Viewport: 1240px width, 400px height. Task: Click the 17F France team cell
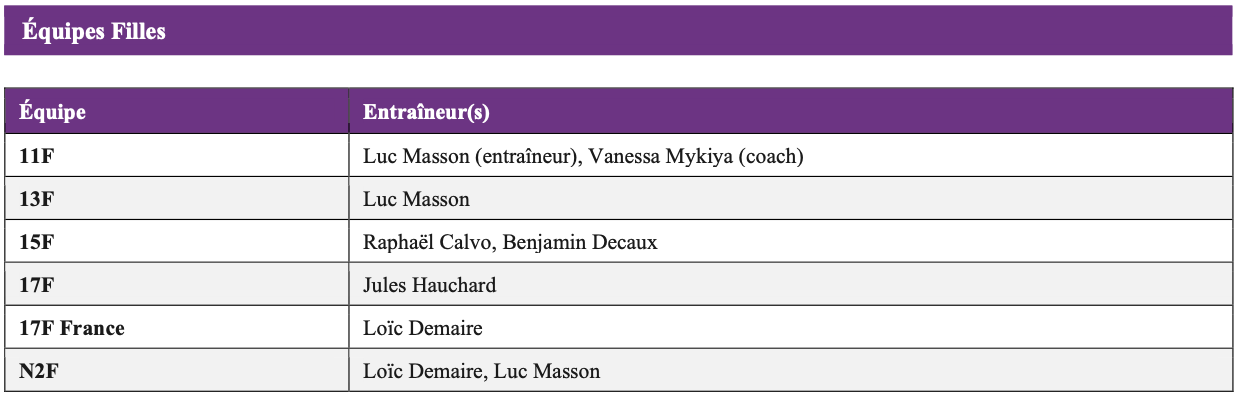pos(177,328)
